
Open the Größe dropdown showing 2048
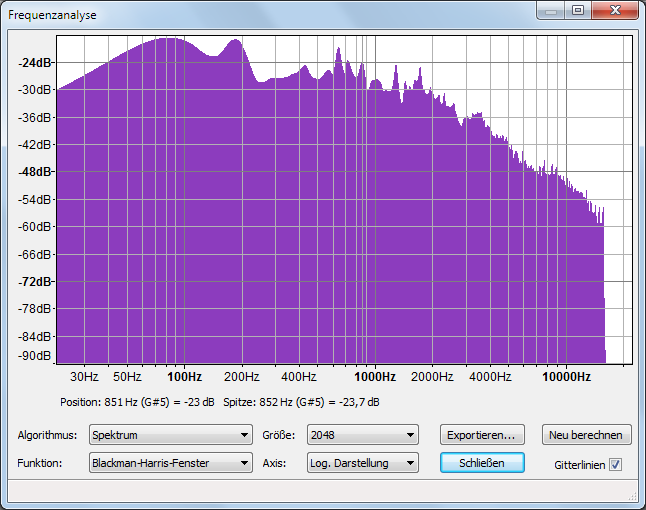363,435
